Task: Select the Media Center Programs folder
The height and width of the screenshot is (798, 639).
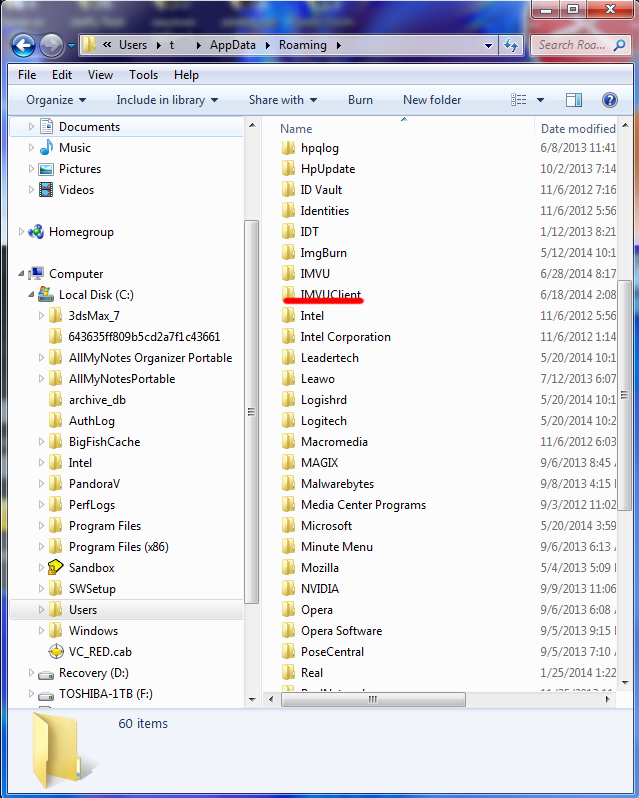Action: point(363,505)
